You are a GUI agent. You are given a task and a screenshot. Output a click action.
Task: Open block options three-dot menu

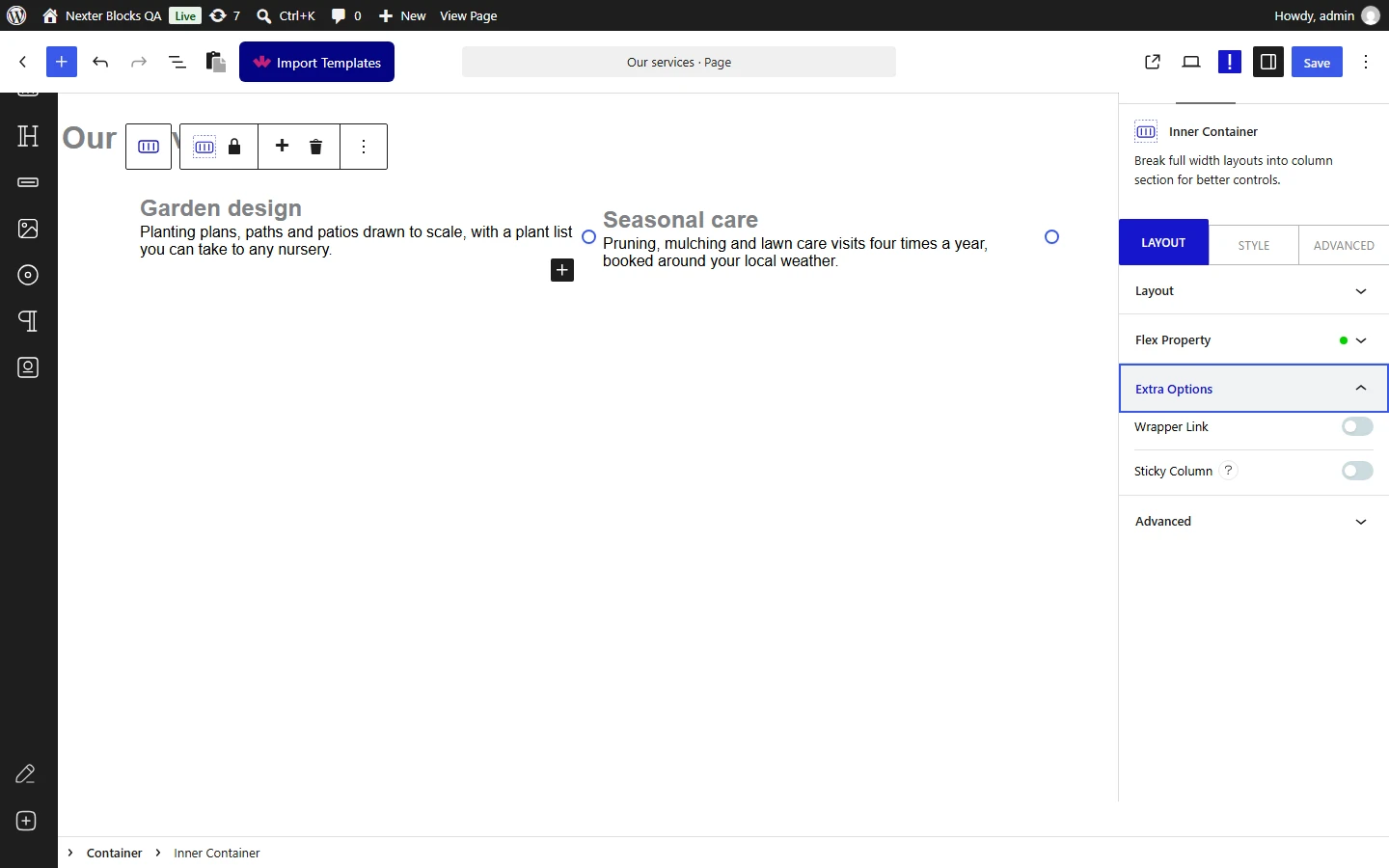click(x=364, y=147)
